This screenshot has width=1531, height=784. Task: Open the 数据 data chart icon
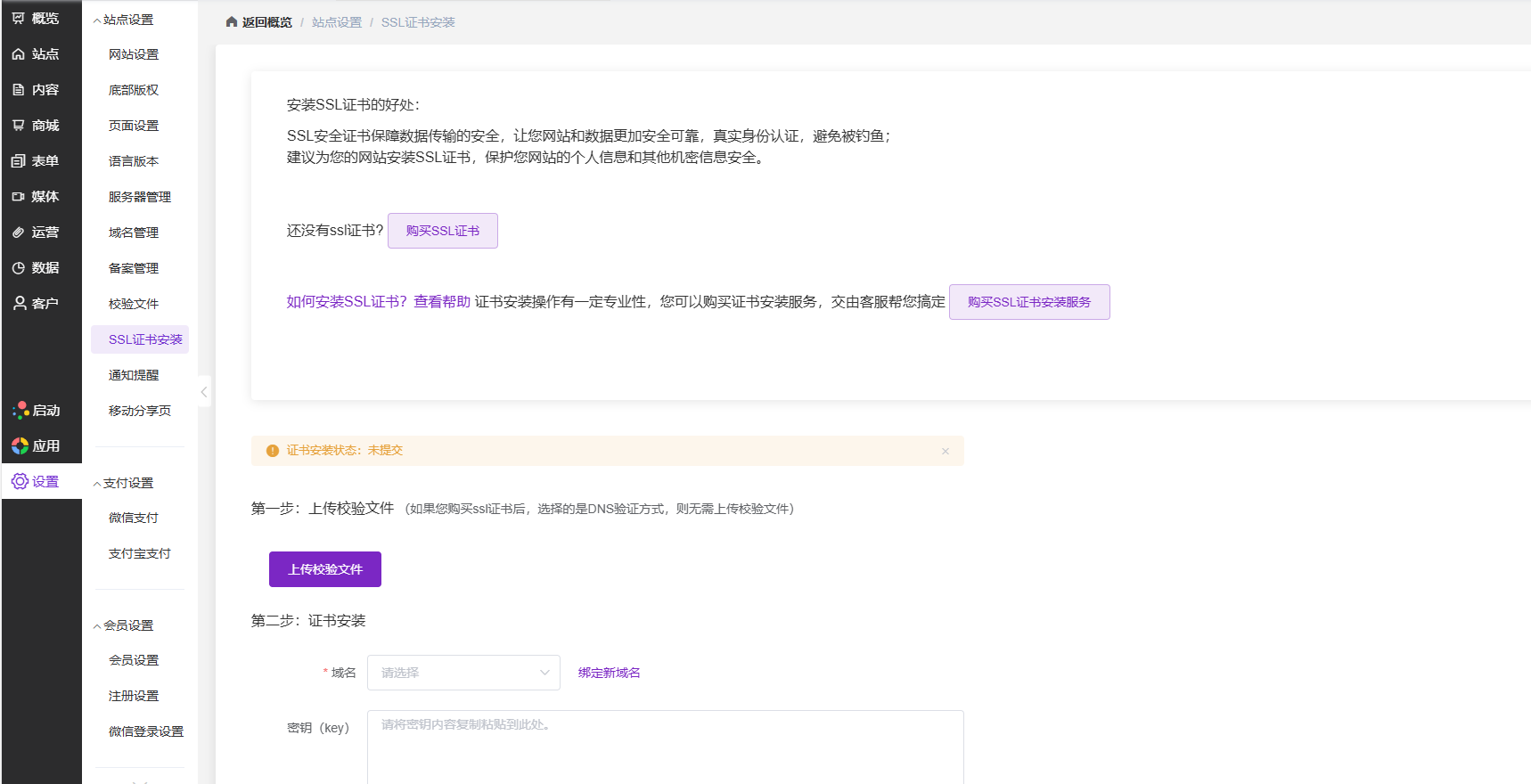pyautogui.click(x=19, y=268)
